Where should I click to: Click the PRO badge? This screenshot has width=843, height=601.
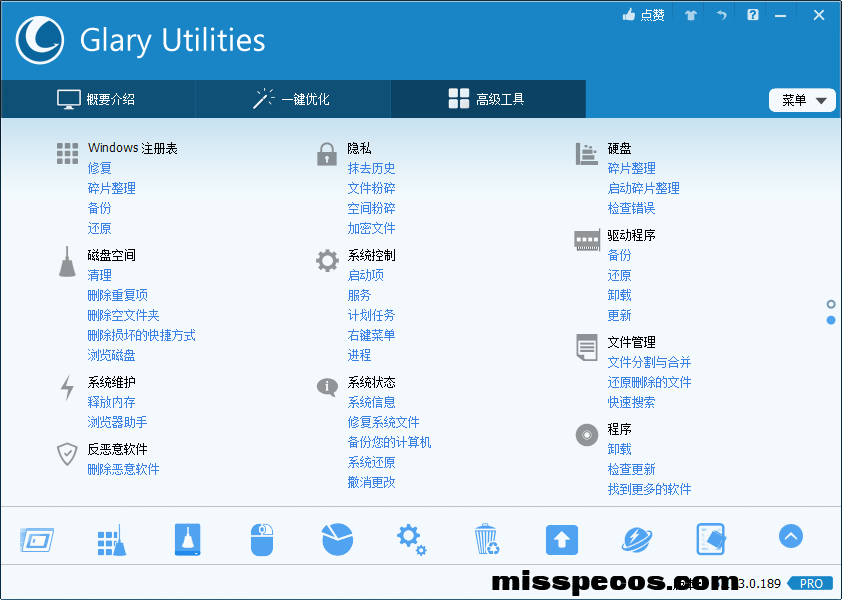811,583
